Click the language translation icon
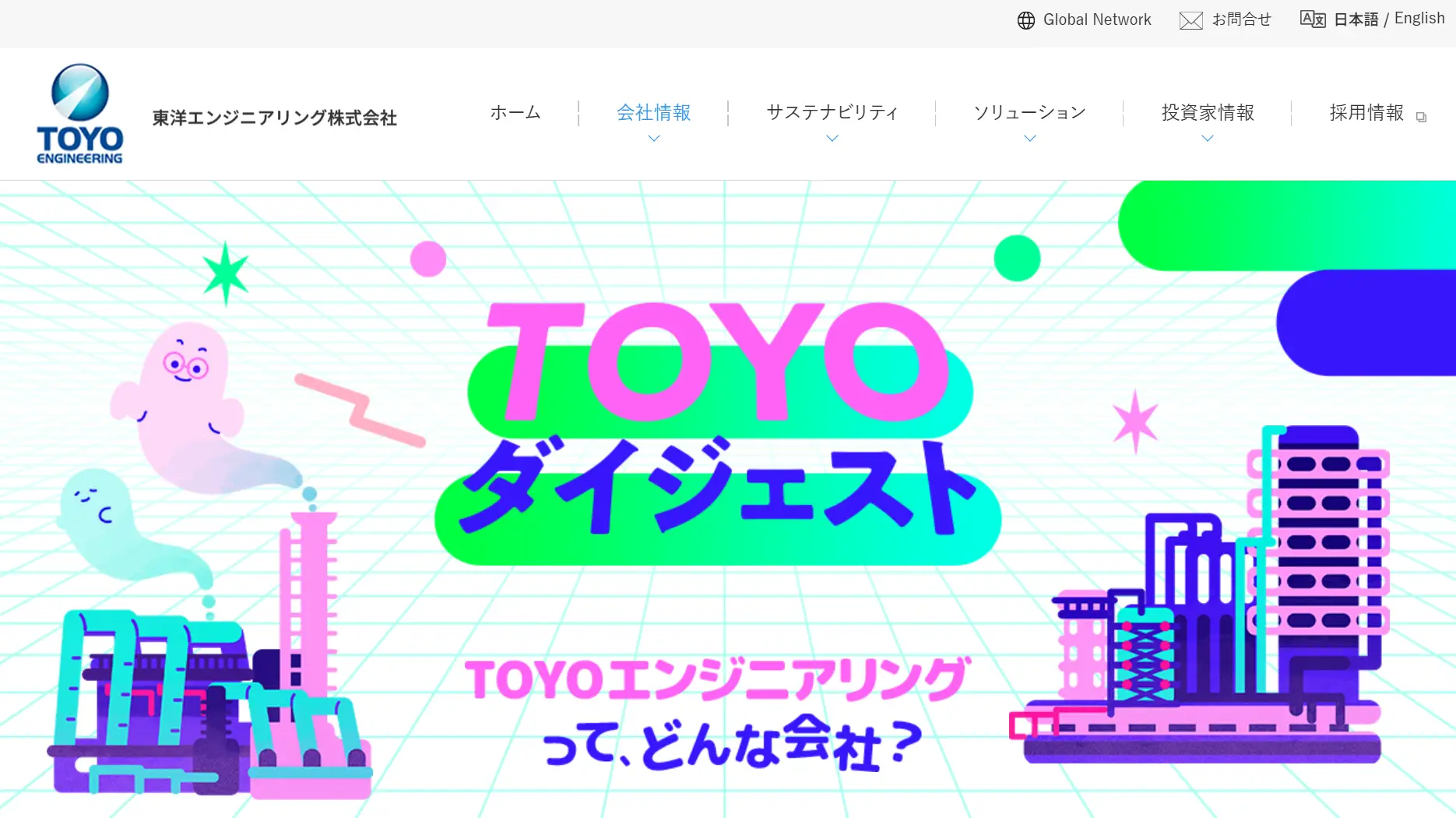1456x818 pixels. pos(1313,19)
